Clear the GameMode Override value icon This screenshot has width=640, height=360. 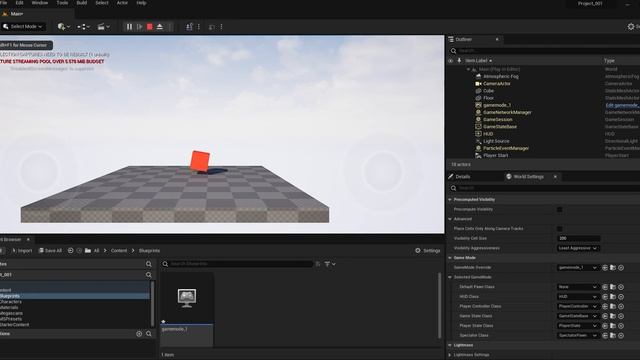pos(621,268)
